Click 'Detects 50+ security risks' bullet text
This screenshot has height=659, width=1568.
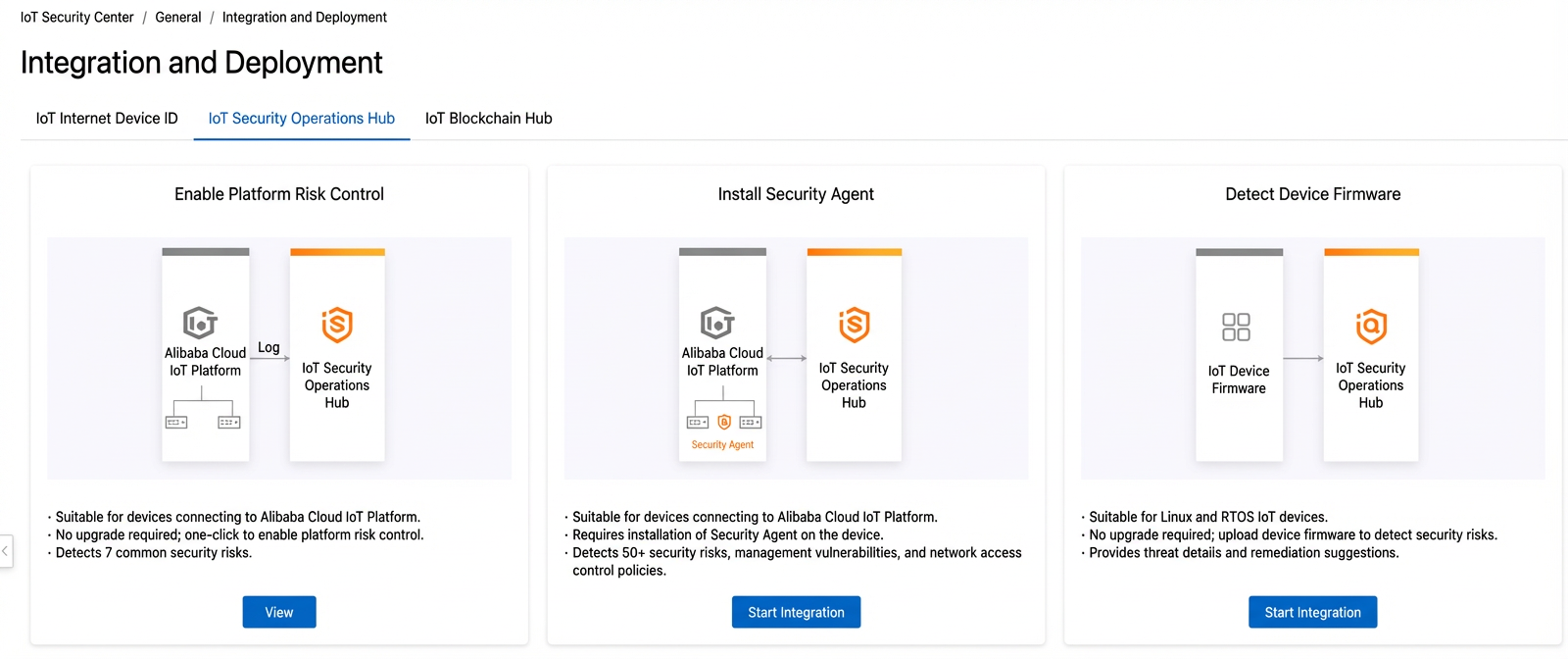[x=797, y=562]
